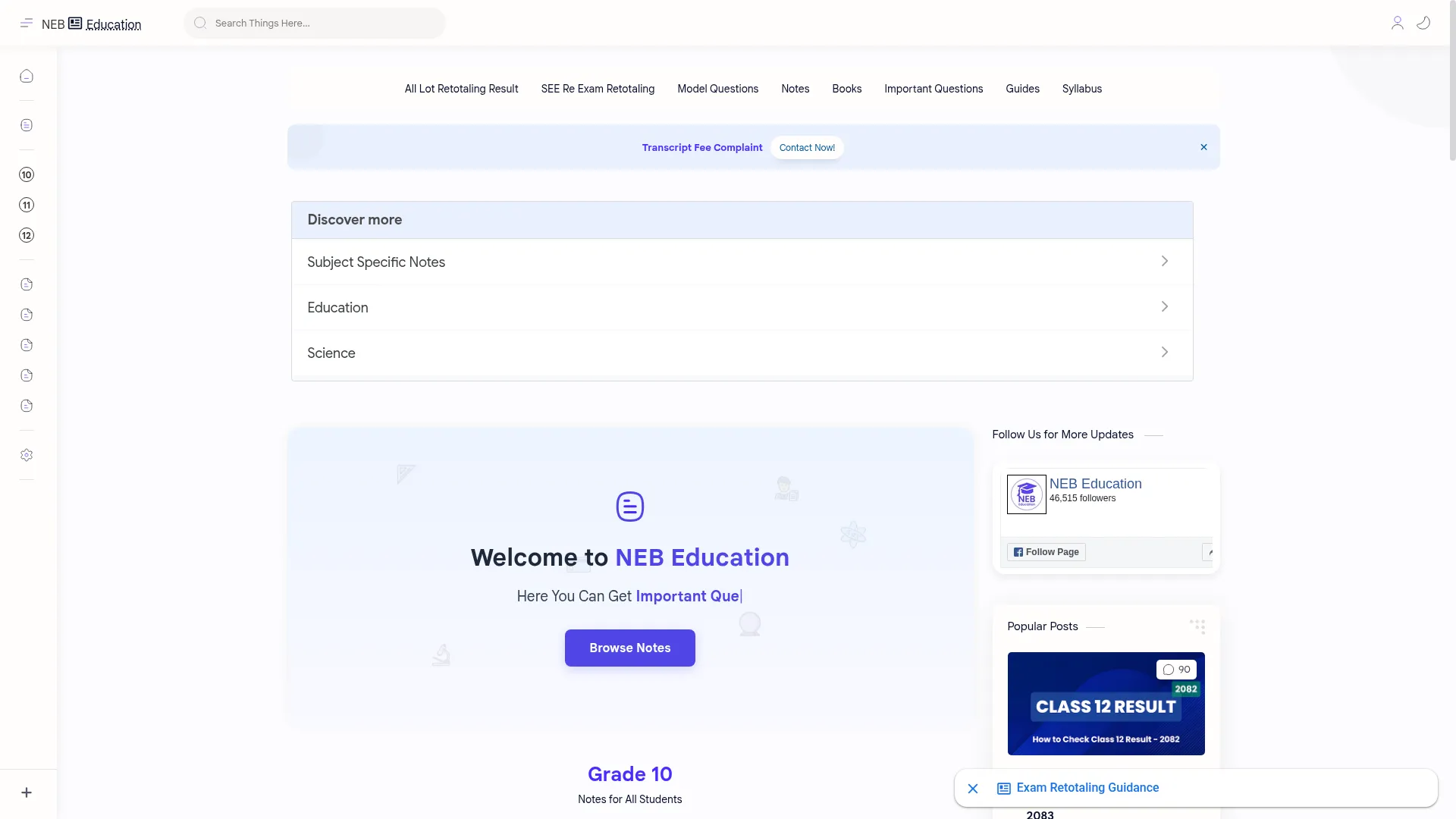Image resolution: width=1456 pixels, height=819 pixels.
Task: Open the Exam Retotaling Guidance link
Action: pyautogui.click(x=1087, y=788)
